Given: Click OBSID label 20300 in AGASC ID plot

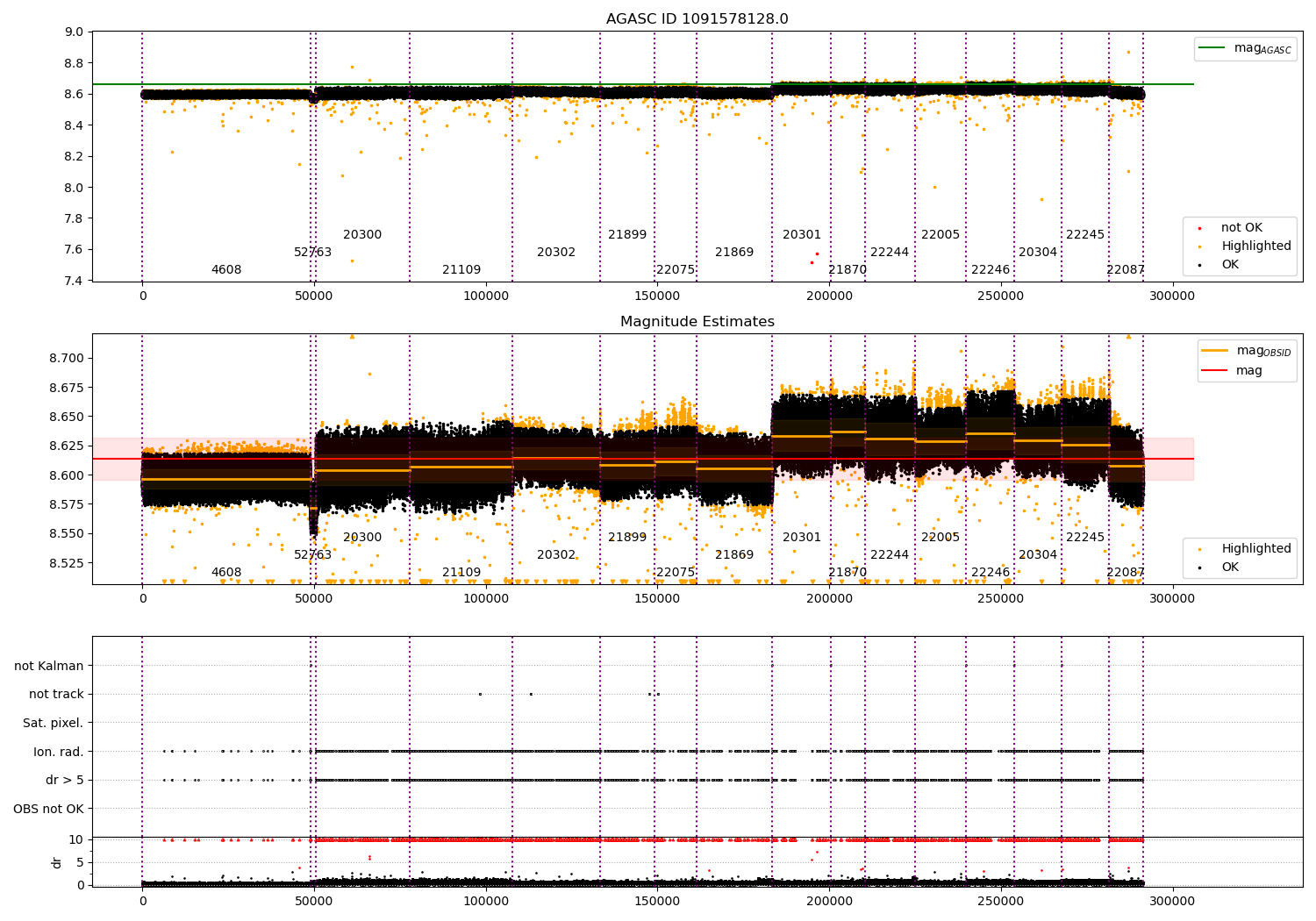Looking at the screenshot, I should pos(362,235).
